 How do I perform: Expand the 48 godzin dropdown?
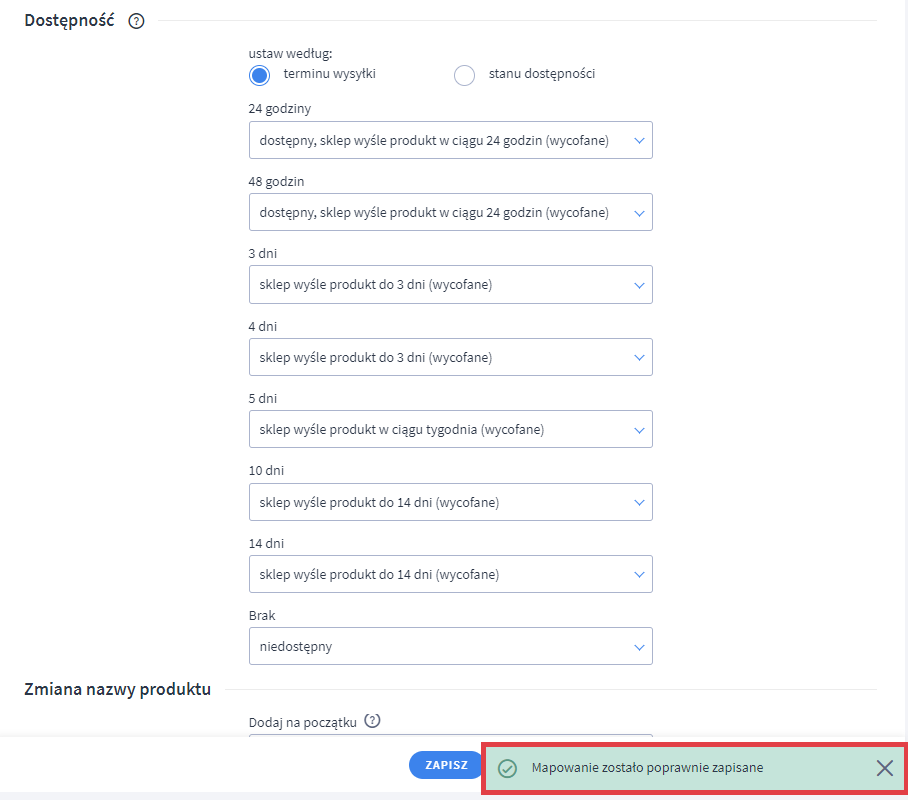pos(450,213)
